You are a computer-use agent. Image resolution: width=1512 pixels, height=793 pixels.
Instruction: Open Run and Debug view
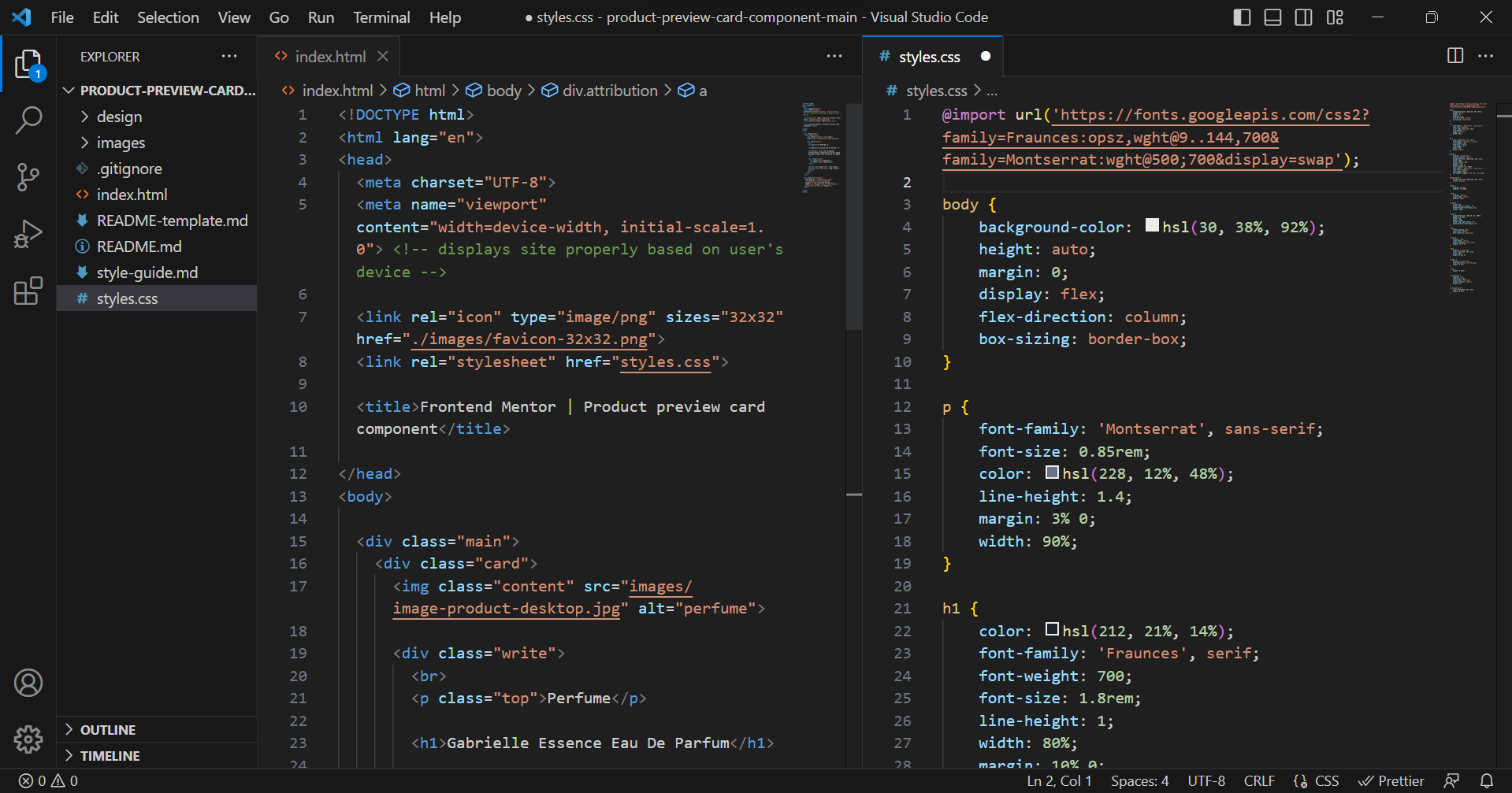click(x=28, y=234)
